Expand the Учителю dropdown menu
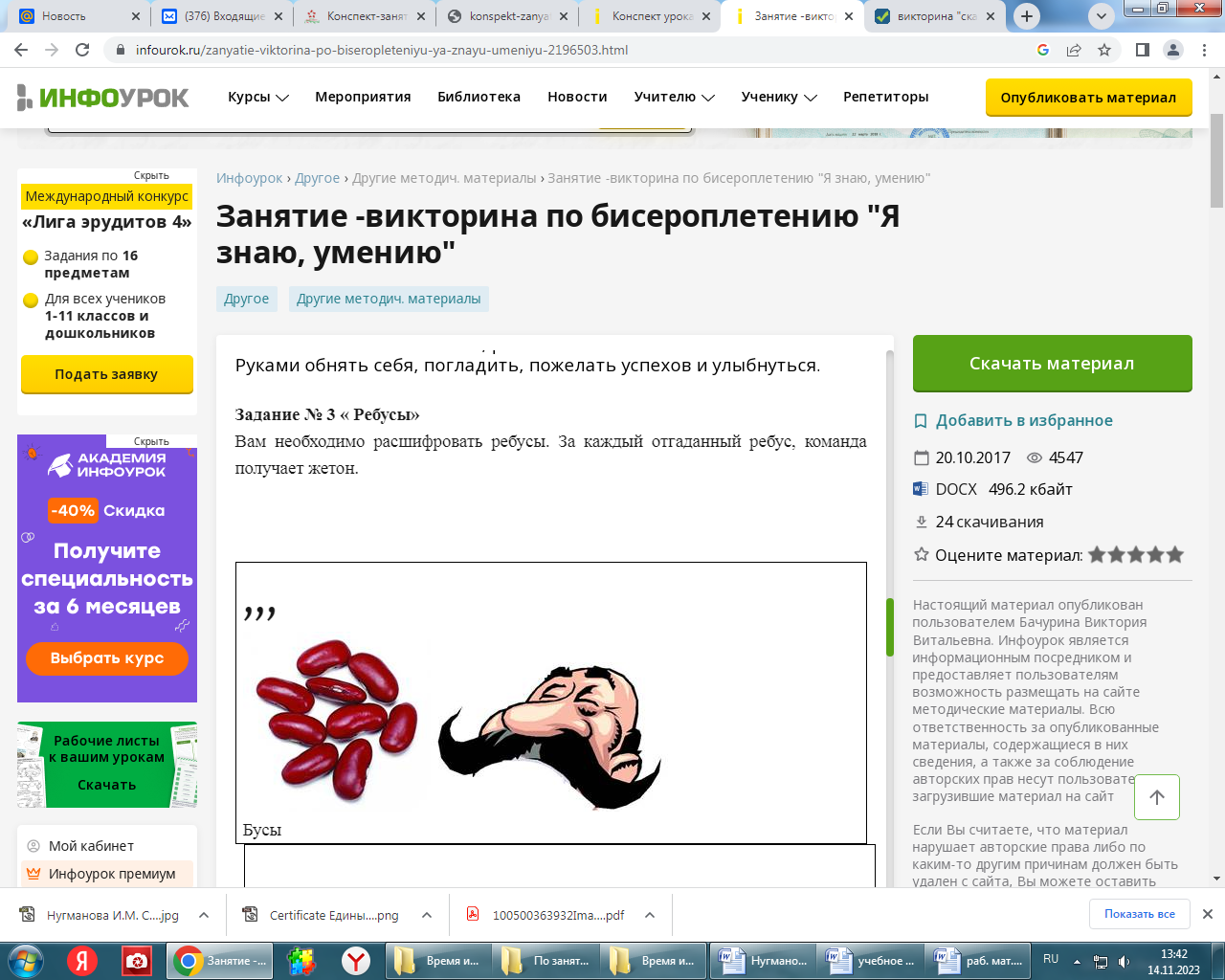This screenshot has height=980, width=1225. [674, 97]
